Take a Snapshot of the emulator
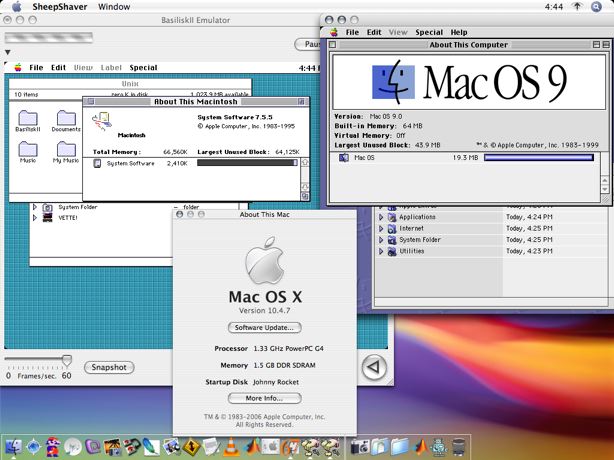Screen dimensions: 614x460 [x=109, y=367]
